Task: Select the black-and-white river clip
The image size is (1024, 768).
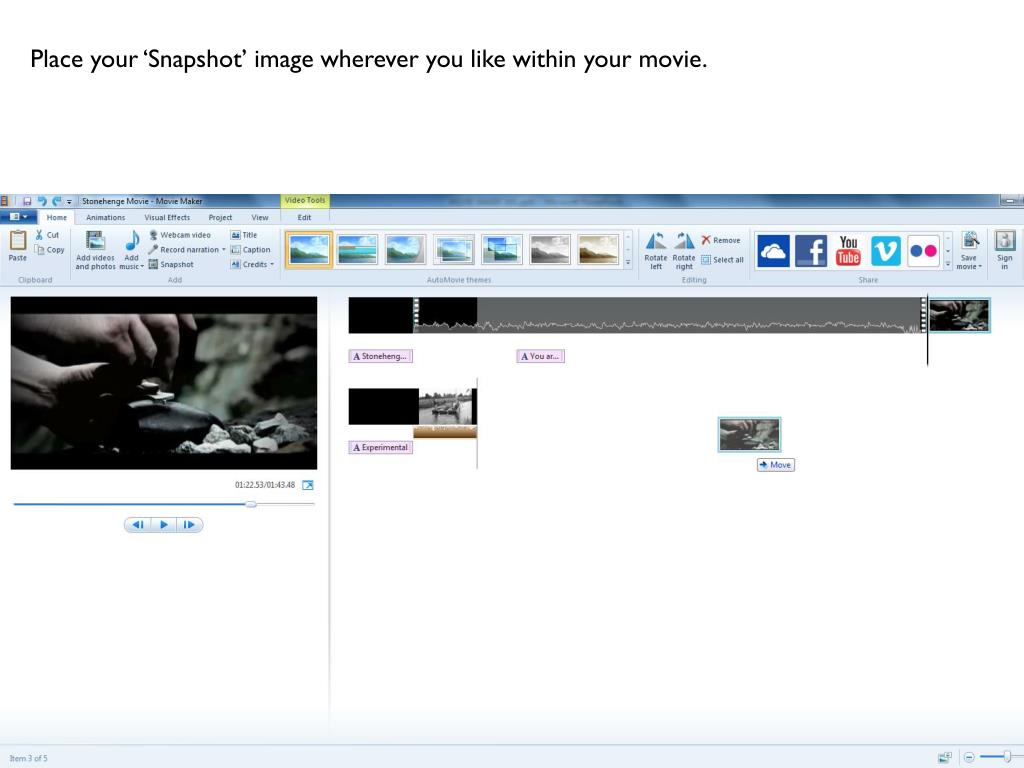Action: tap(447, 407)
